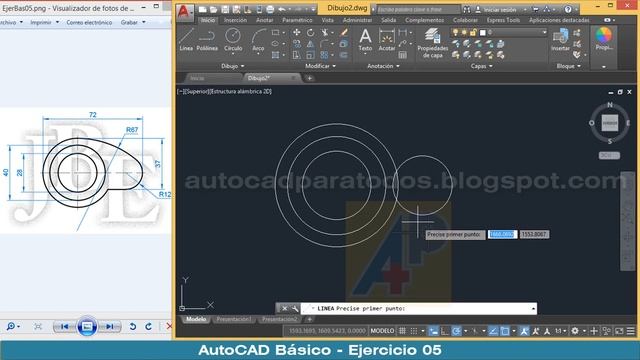Click the Save icon in quick access toolbar
640x360 pixels.
225,9
